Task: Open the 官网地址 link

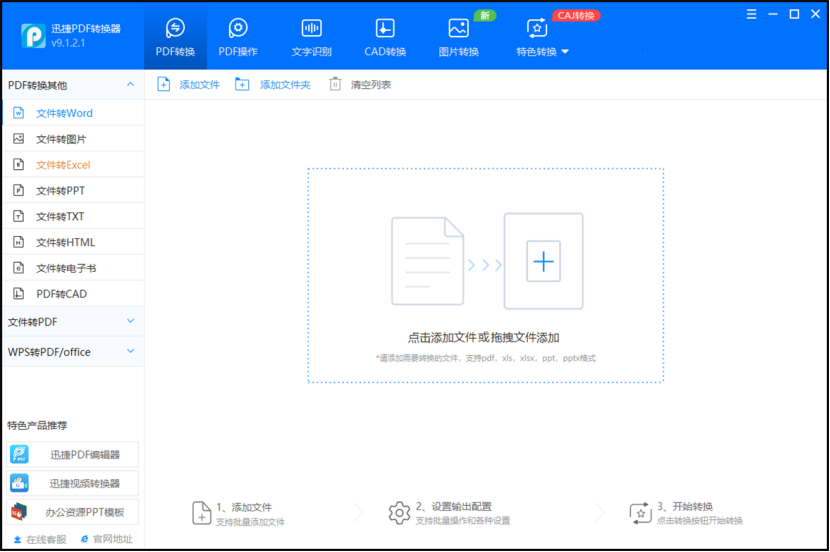Action: point(106,539)
